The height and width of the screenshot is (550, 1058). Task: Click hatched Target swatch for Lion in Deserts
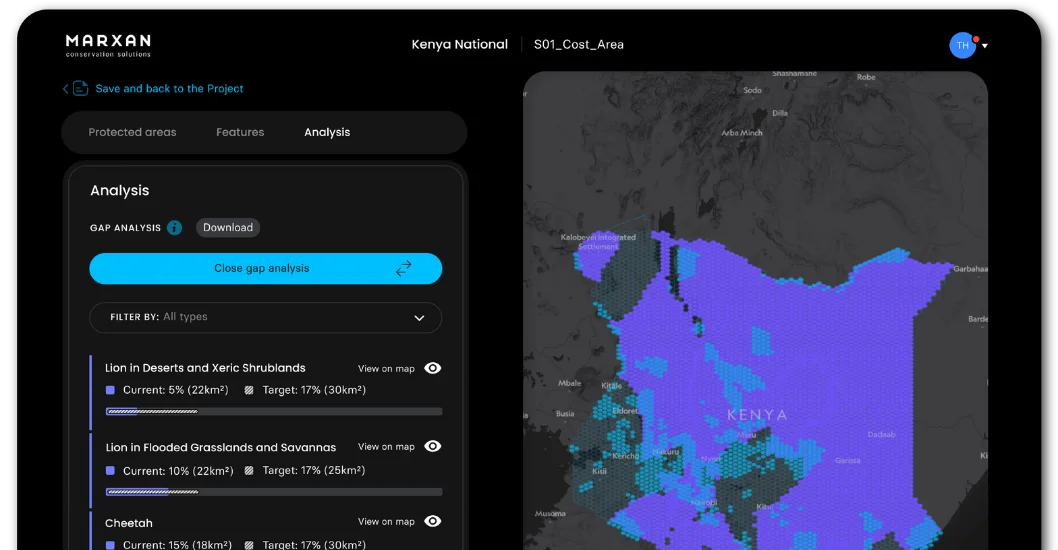coord(249,390)
